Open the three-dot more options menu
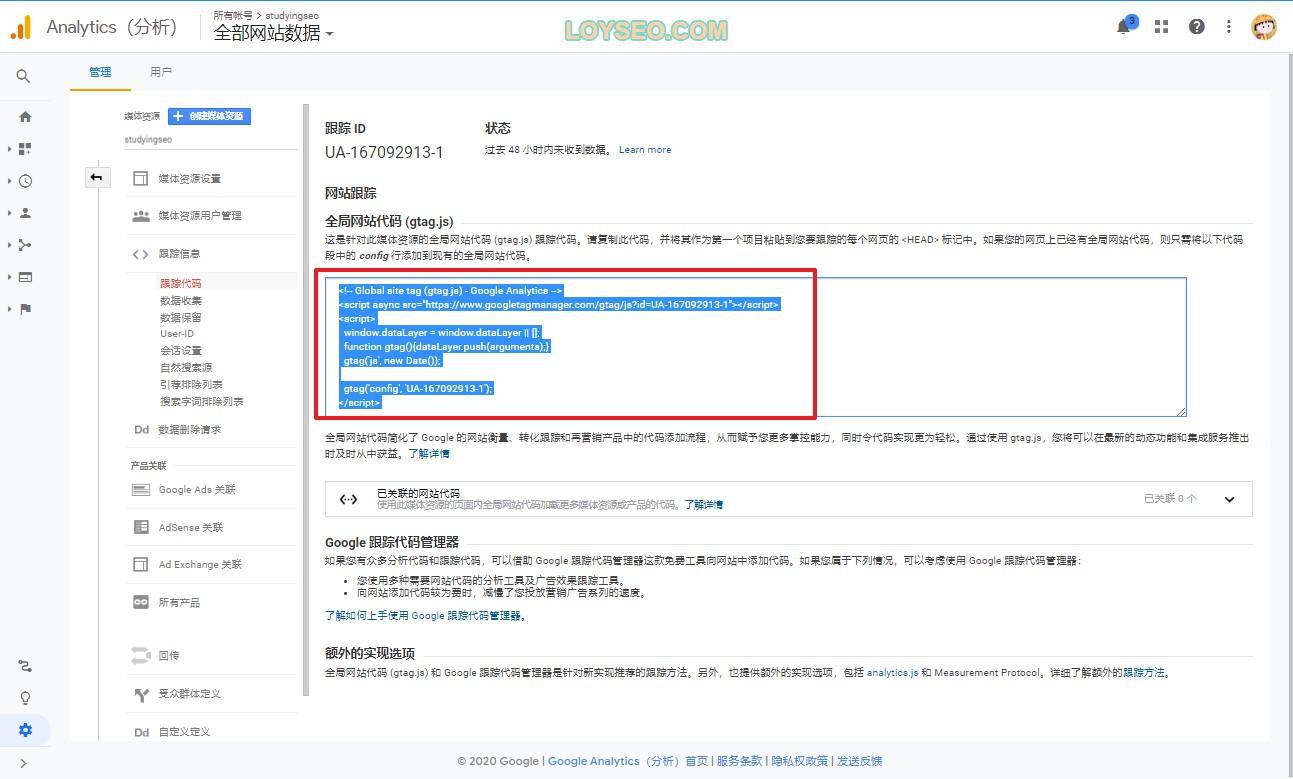Image resolution: width=1293 pixels, height=779 pixels. [x=1228, y=27]
